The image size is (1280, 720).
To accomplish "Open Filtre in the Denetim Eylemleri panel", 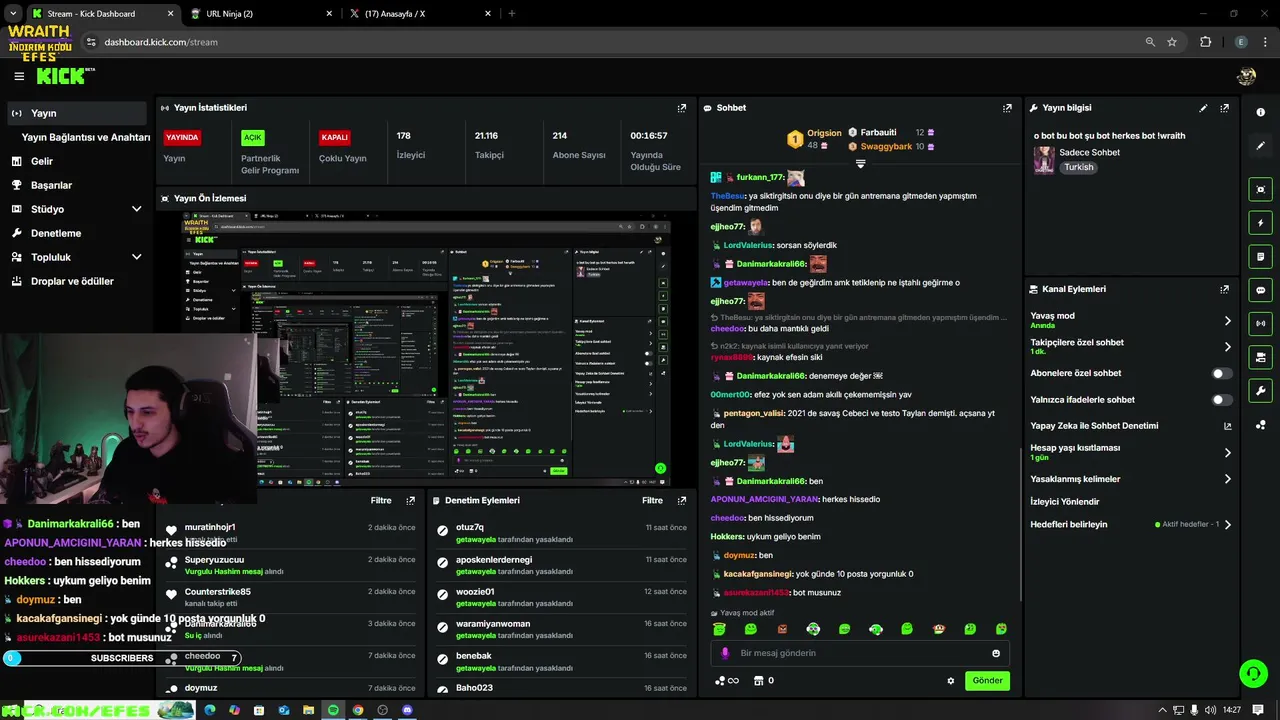I will point(652,500).
